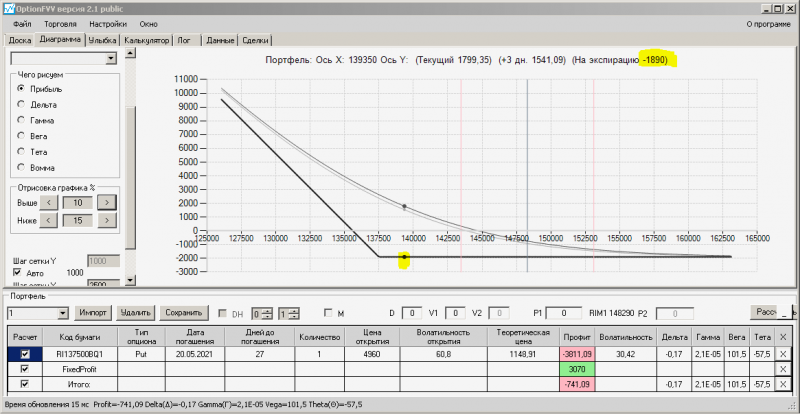800x414 pixels.
Task: Click the Импорт button
Action: [93, 313]
